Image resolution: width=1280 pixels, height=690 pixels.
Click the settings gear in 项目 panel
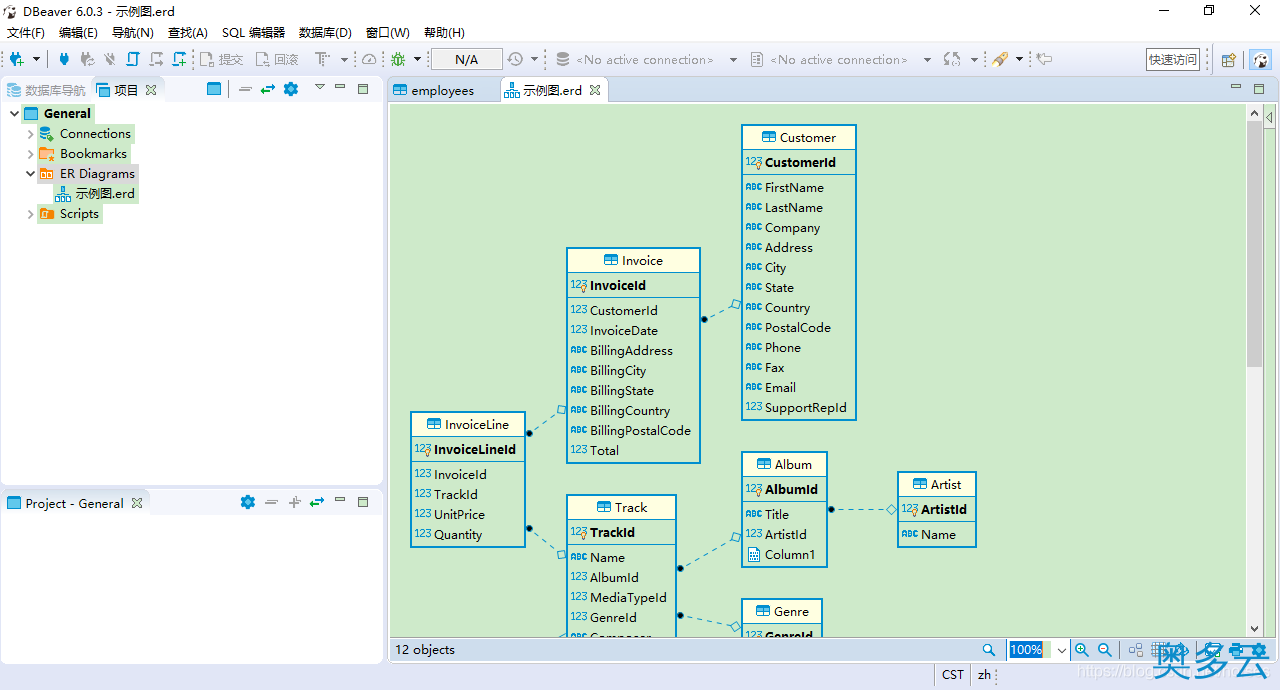pos(291,89)
